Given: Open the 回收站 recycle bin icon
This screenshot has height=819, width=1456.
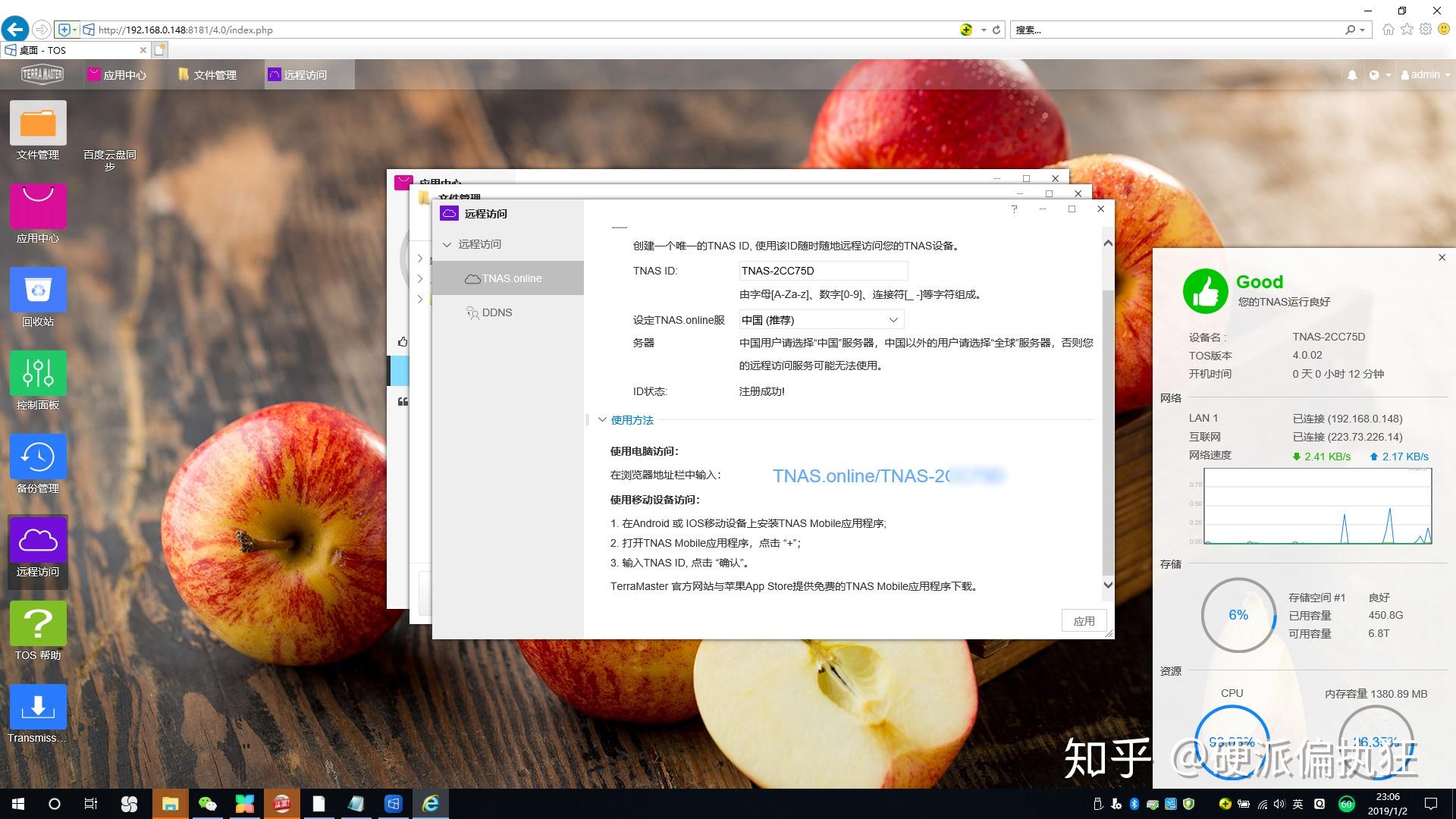Looking at the screenshot, I should (x=38, y=290).
